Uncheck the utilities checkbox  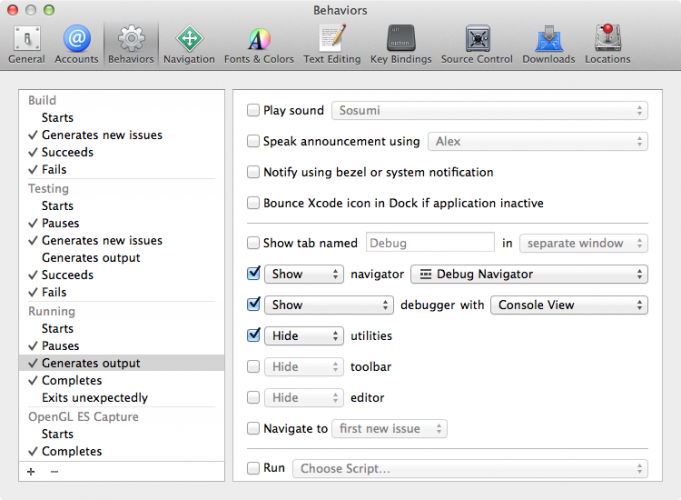253,335
